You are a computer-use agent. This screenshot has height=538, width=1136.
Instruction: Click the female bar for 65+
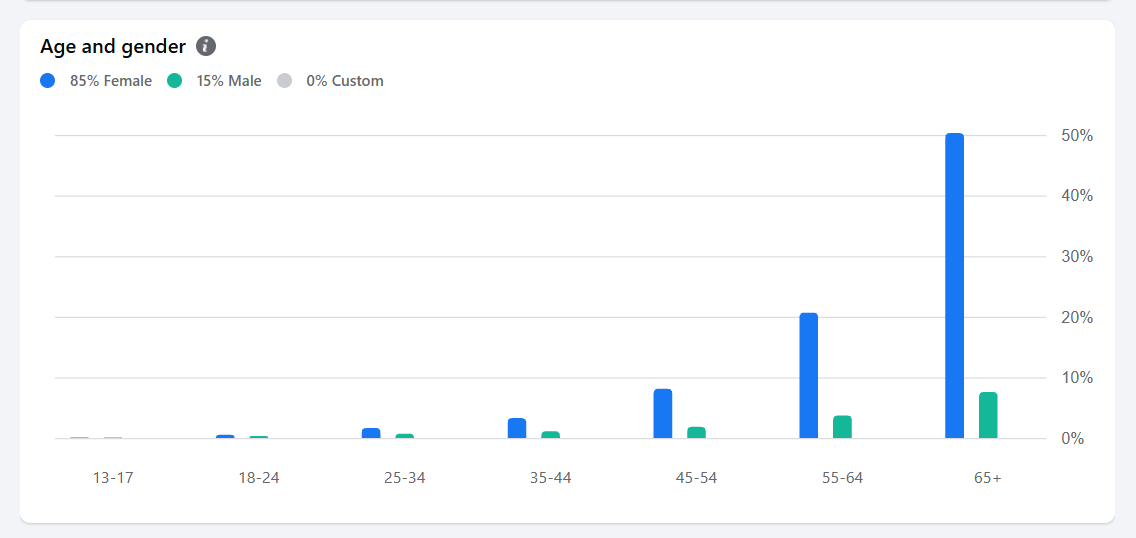coord(955,286)
